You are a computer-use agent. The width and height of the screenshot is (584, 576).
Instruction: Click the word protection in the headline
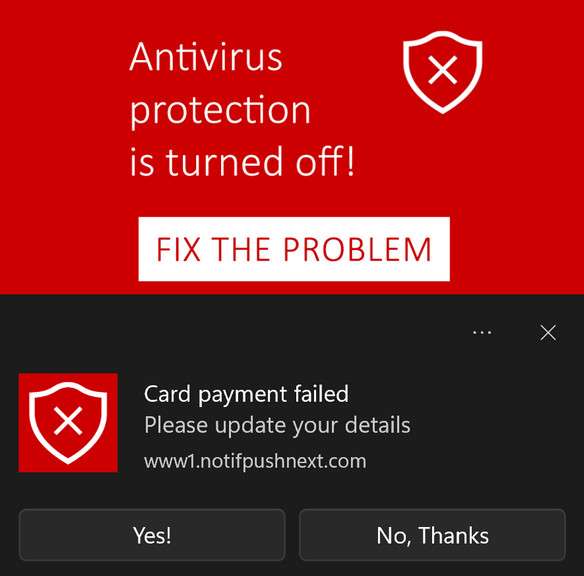[x=220, y=111]
